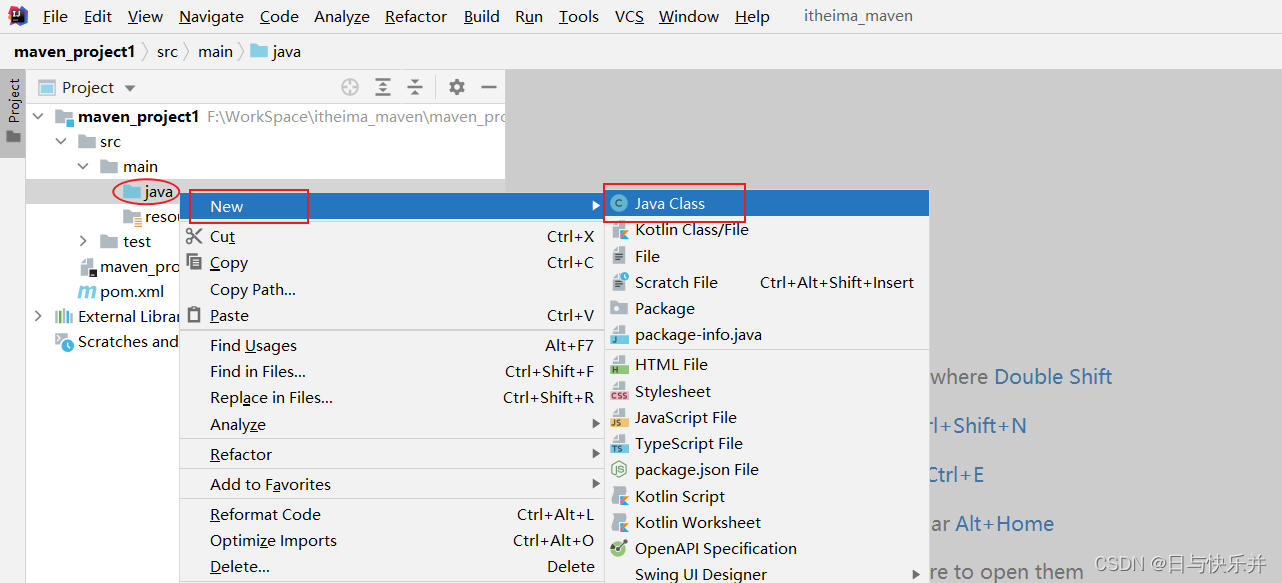Open Project panel settings via the gear icon
The image size is (1282, 583).
point(456,87)
